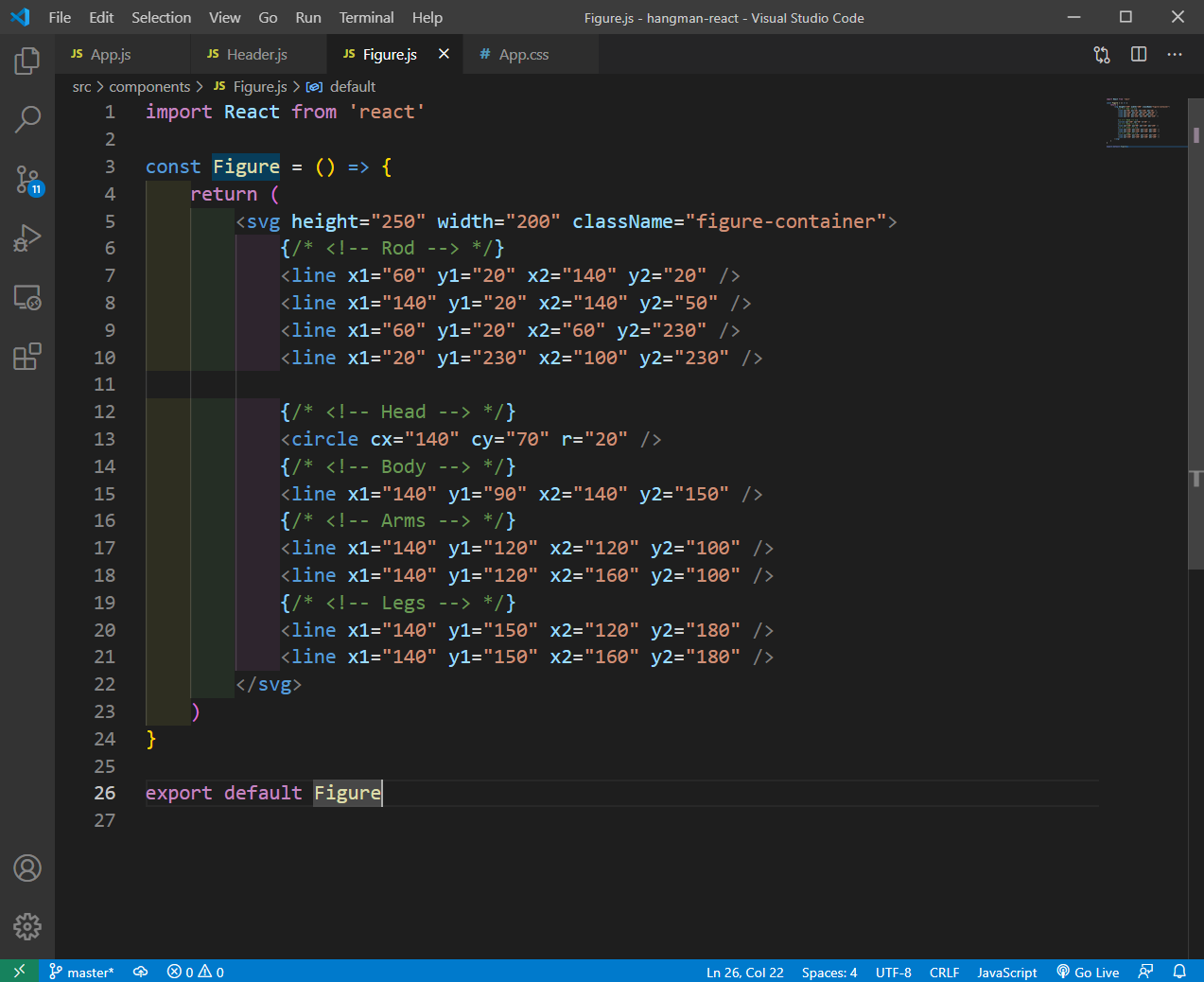Open Source Control view with 11 changes
Screen dimensions: 1204x982
(27, 180)
